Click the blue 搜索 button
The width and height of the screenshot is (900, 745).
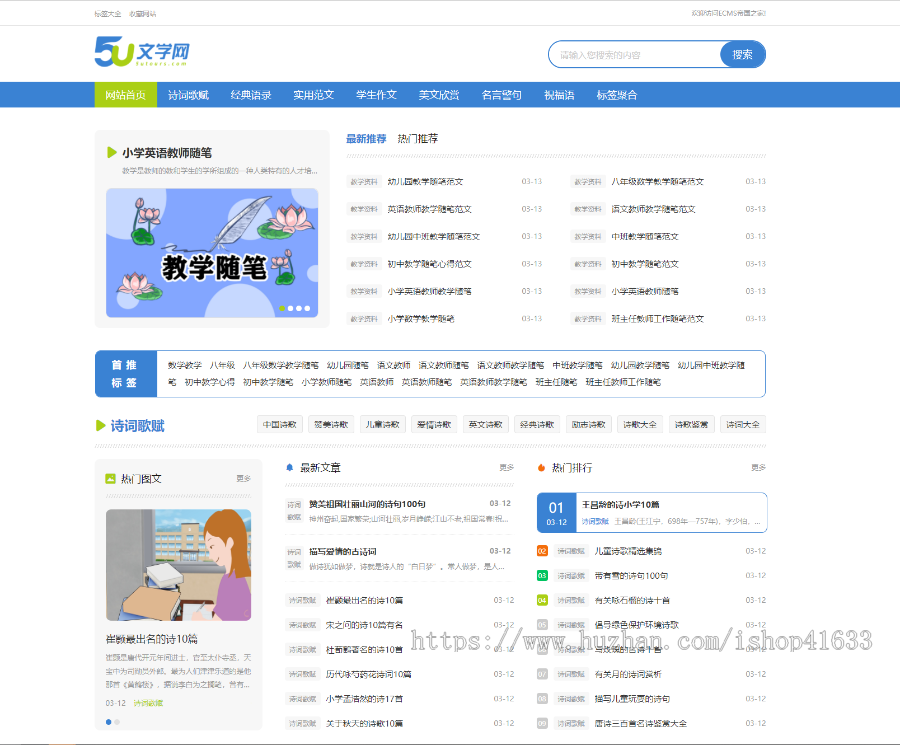(x=742, y=55)
